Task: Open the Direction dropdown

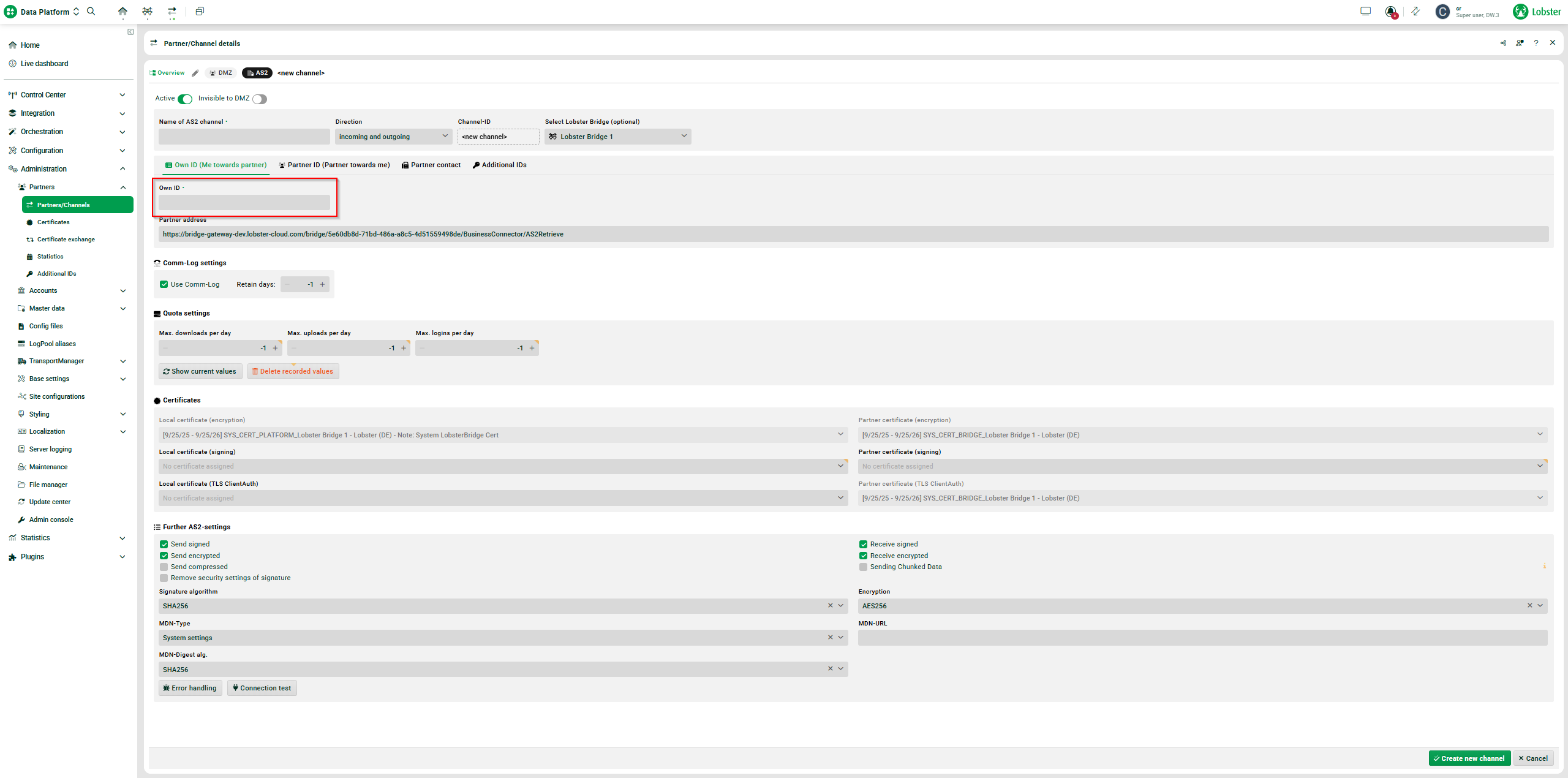Action: (x=393, y=137)
